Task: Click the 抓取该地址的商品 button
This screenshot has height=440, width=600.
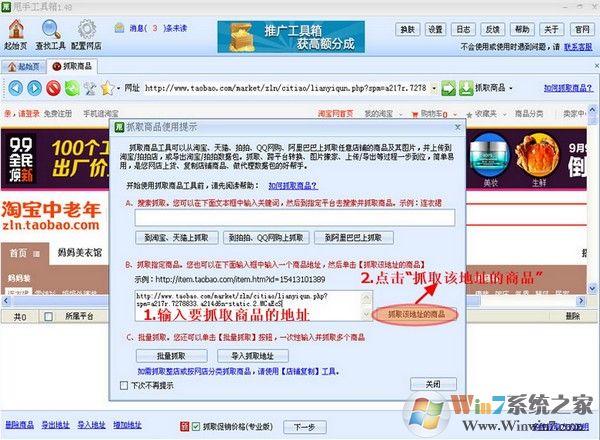Action: tap(416, 315)
